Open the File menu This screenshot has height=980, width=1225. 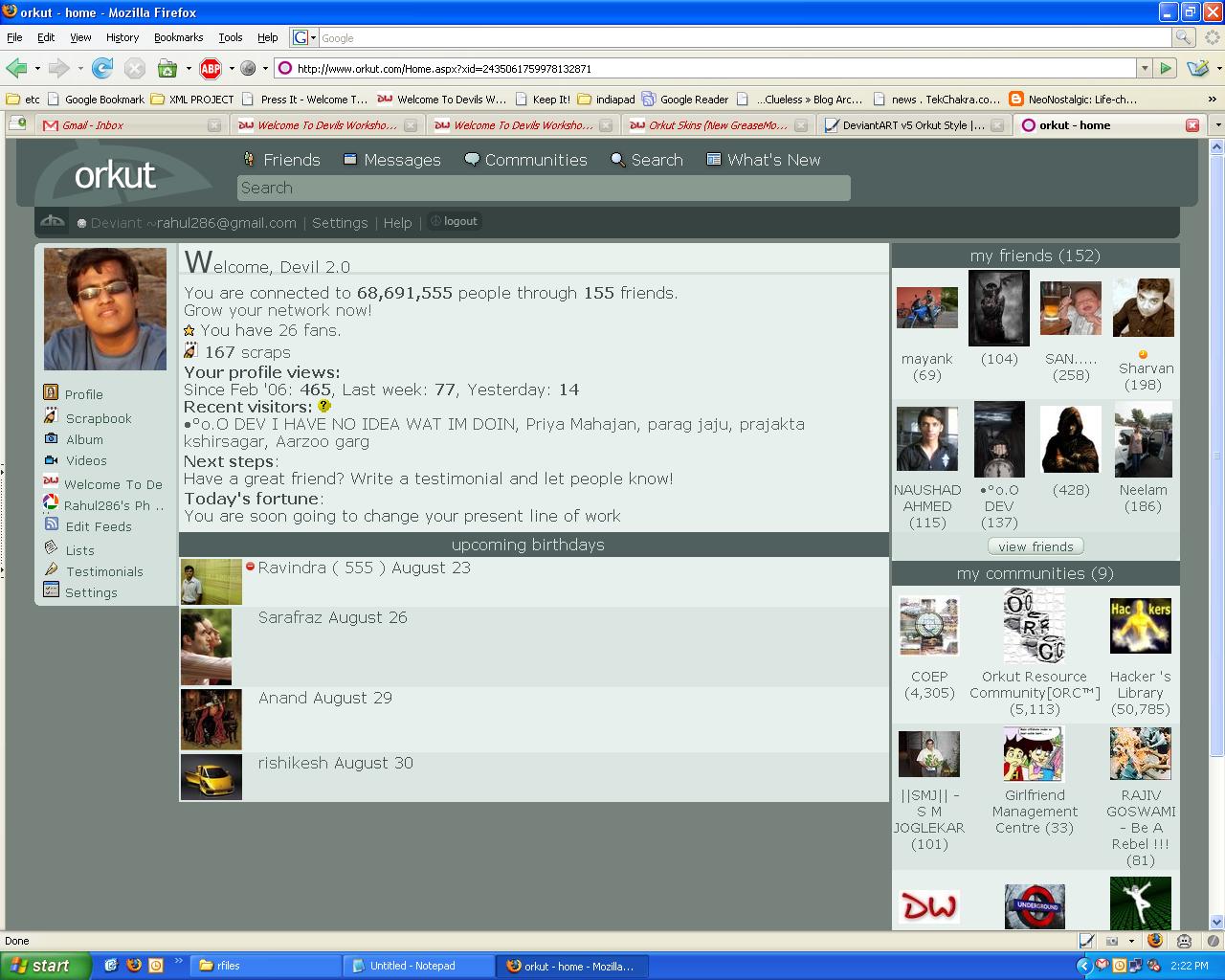tap(14, 37)
